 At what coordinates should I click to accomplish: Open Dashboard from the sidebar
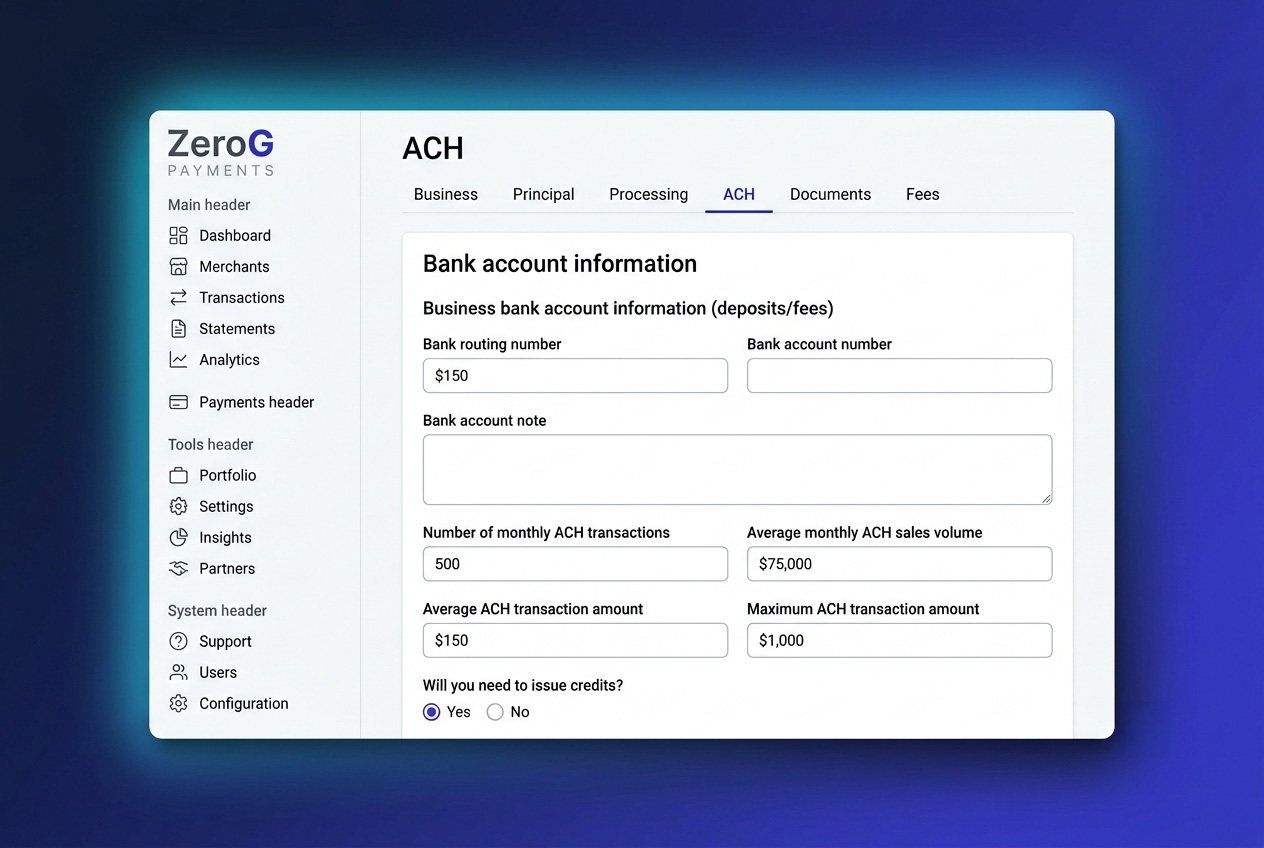(235, 235)
